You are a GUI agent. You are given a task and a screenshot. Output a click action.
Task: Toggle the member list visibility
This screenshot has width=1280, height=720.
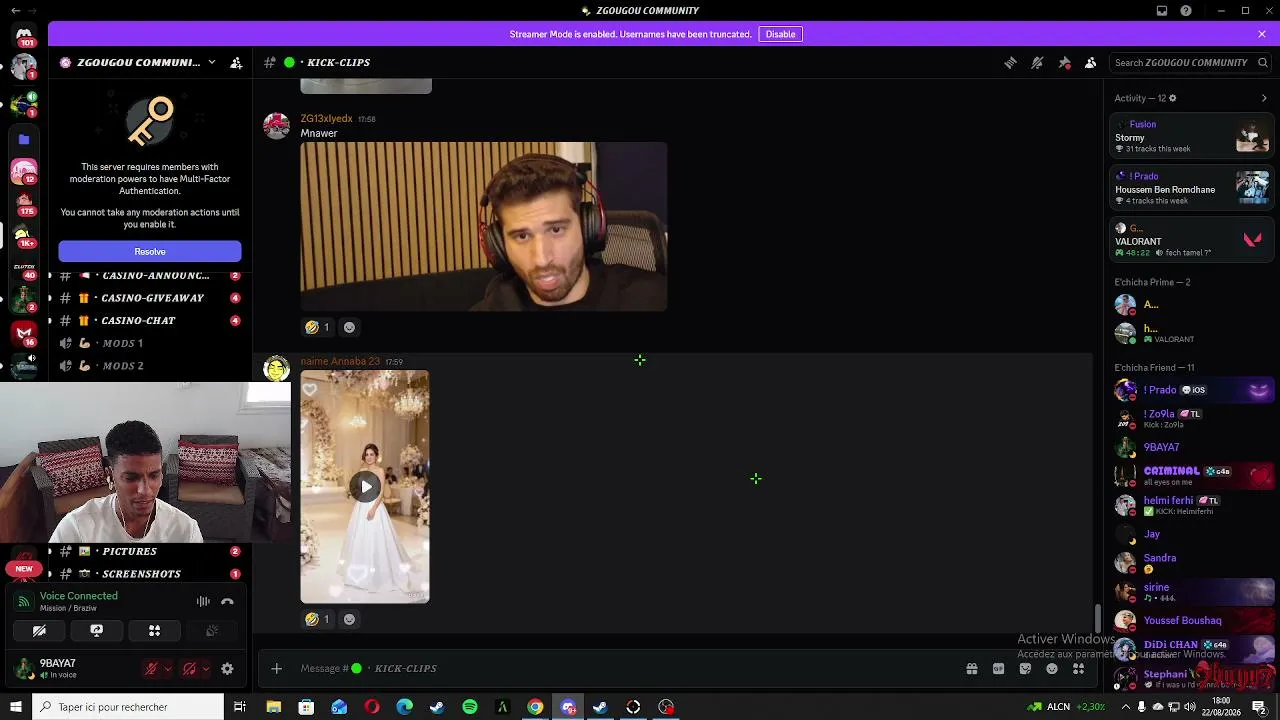pos(1091,62)
